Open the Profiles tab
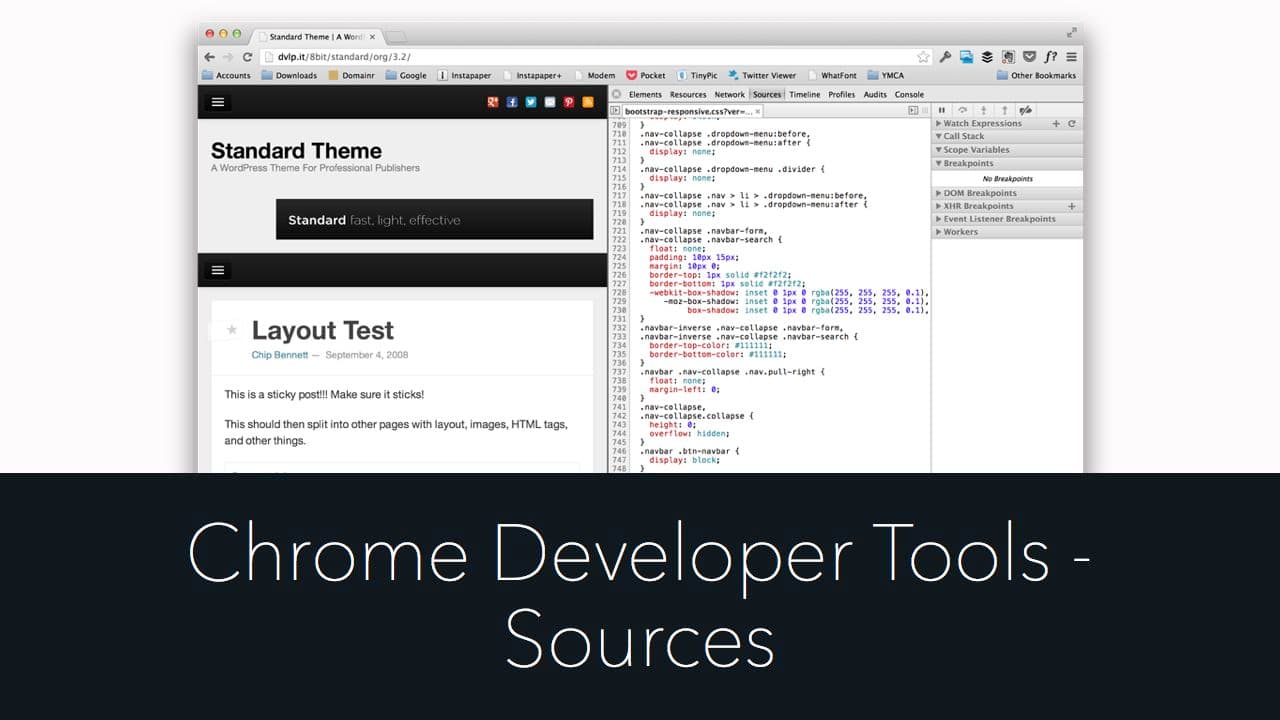Viewport: 1280px width, 720px height. click(842, 95)
